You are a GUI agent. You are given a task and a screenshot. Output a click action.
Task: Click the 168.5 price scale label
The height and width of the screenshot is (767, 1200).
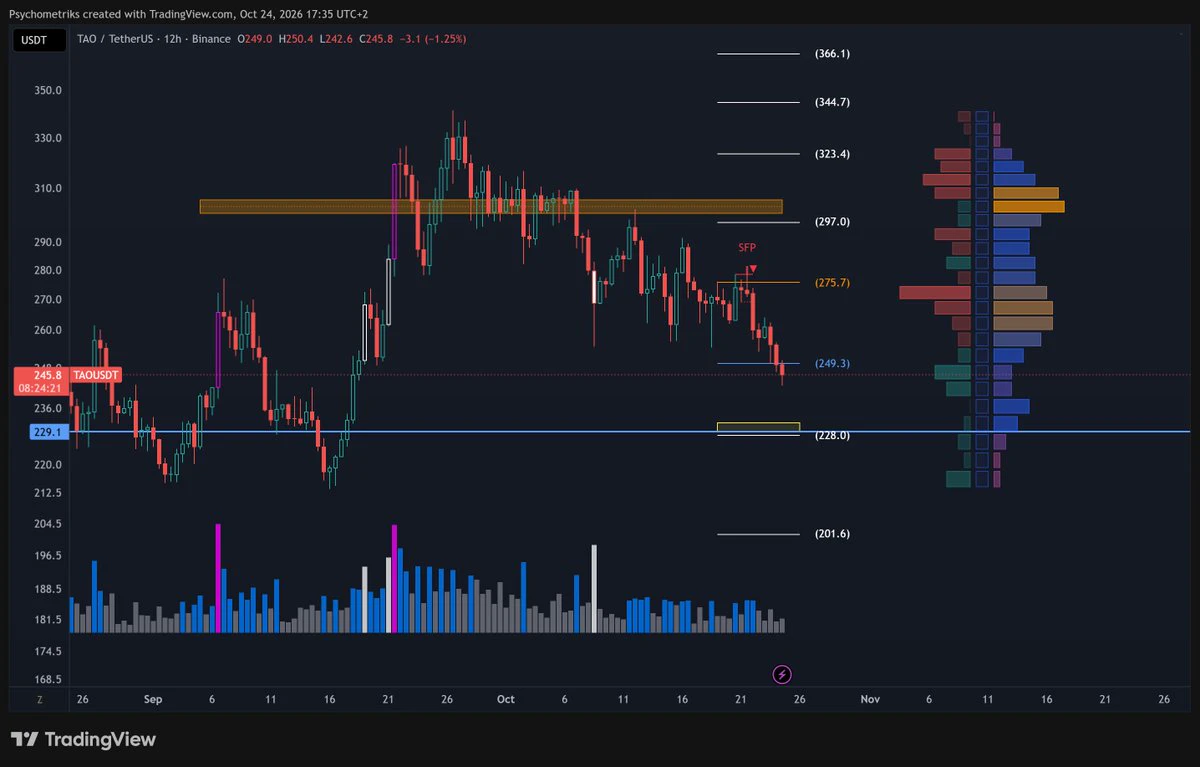point(48,679)
